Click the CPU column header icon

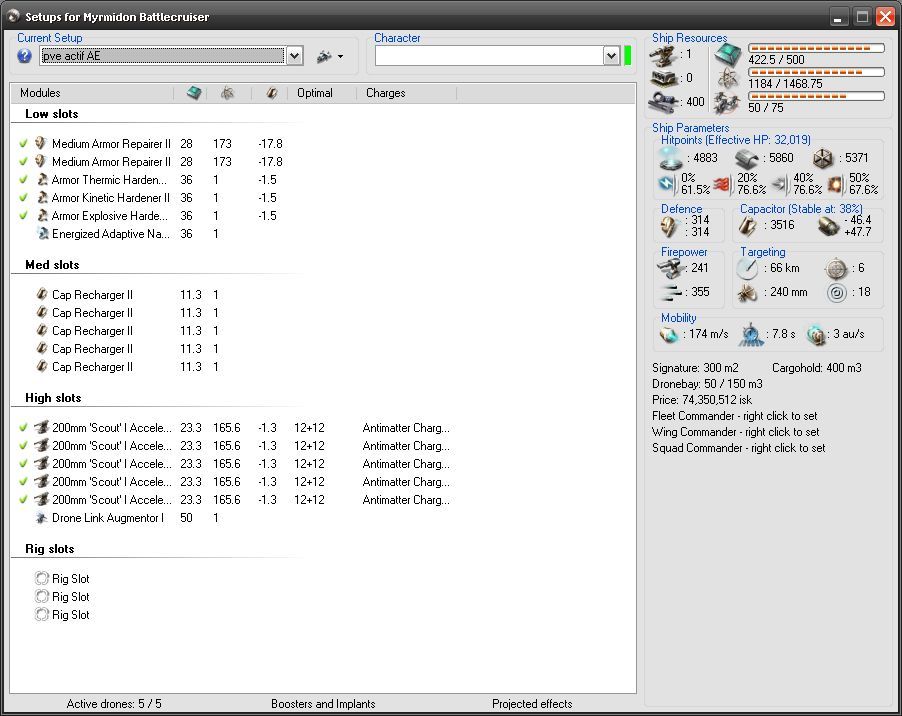(x=194, y=93)
